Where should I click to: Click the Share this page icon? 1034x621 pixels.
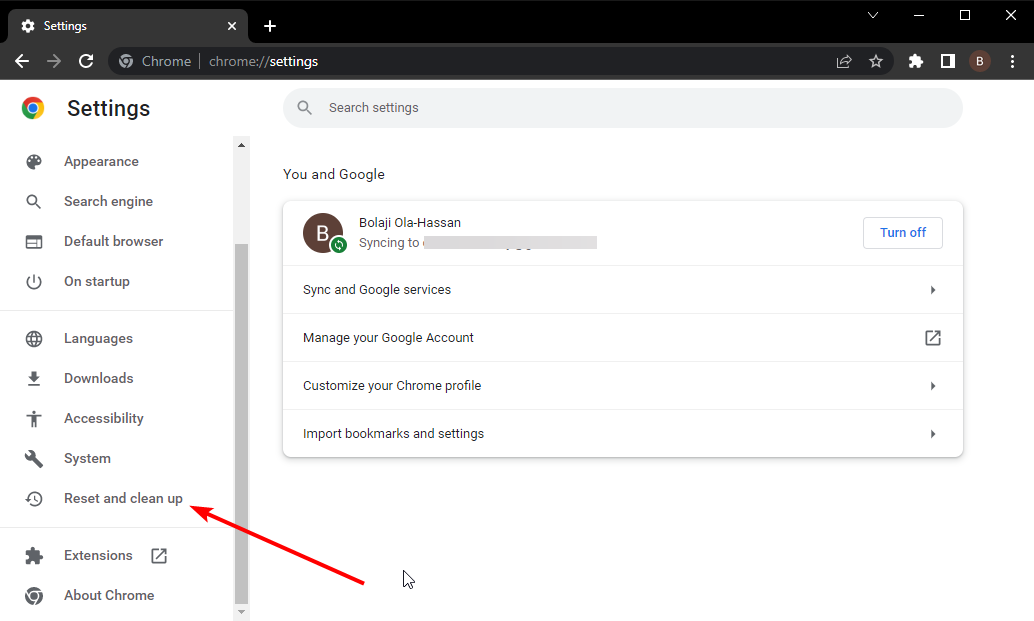[x=844, y=61]
